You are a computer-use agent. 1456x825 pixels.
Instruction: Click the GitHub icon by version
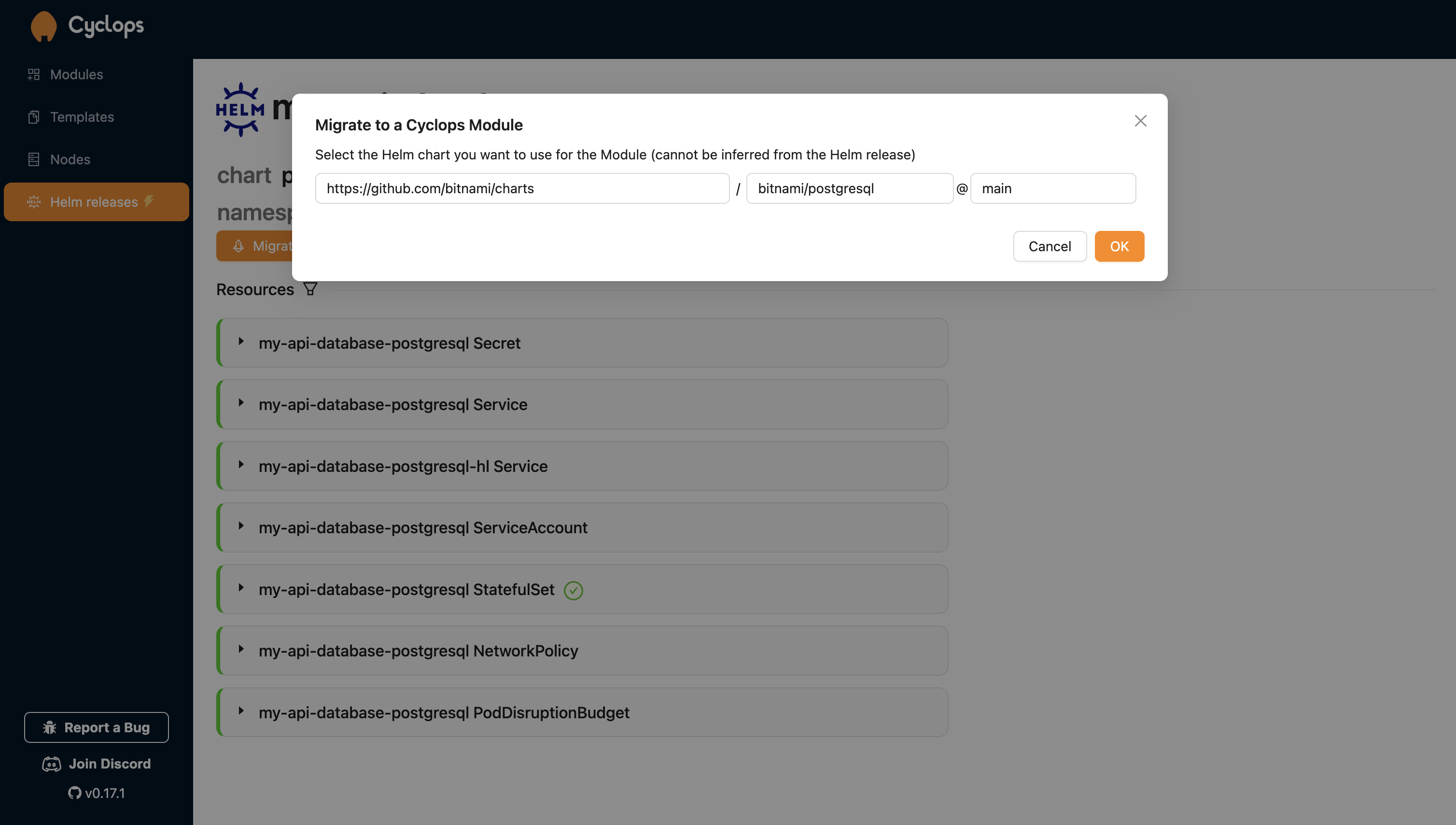(x=74, y=793)
